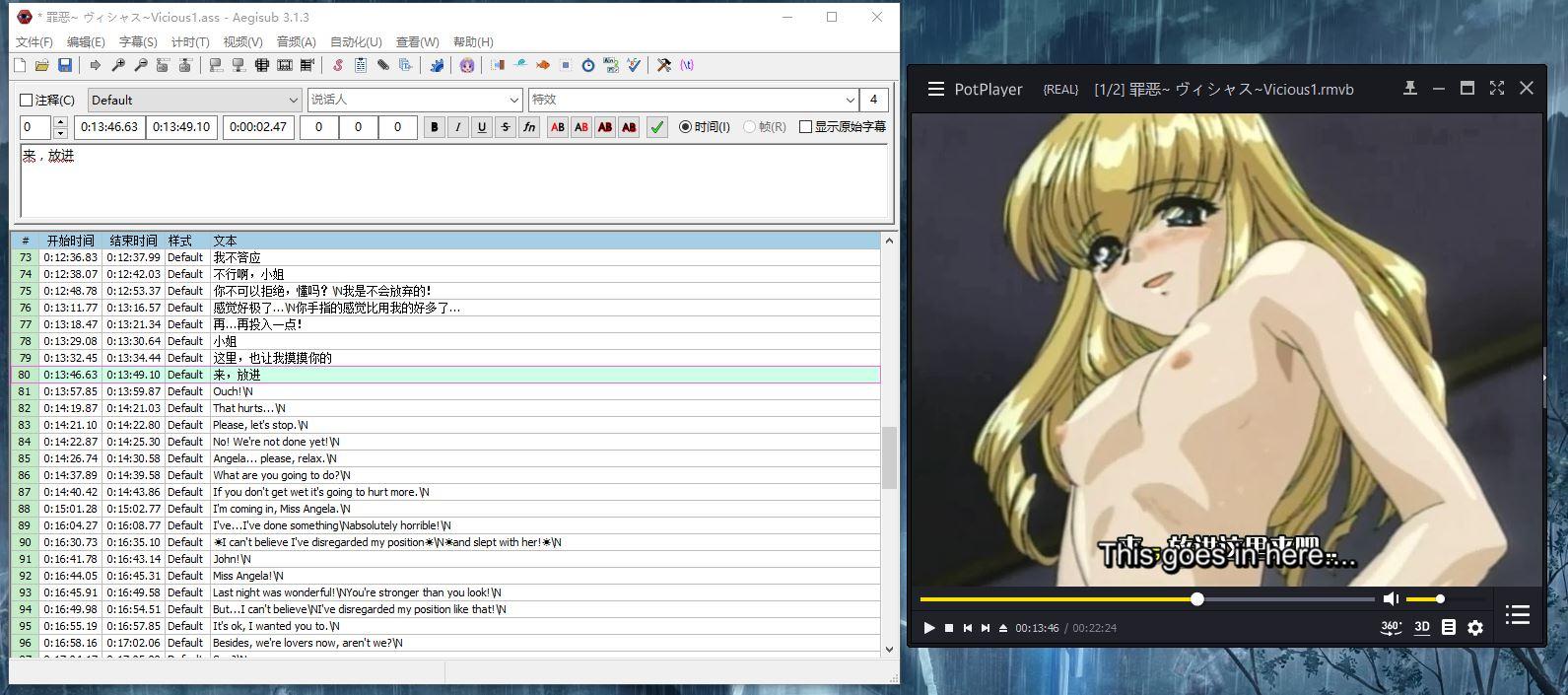Commit line with green checkmark
1568x695 pixels.
pyautogui.click(x=656, y=127)
